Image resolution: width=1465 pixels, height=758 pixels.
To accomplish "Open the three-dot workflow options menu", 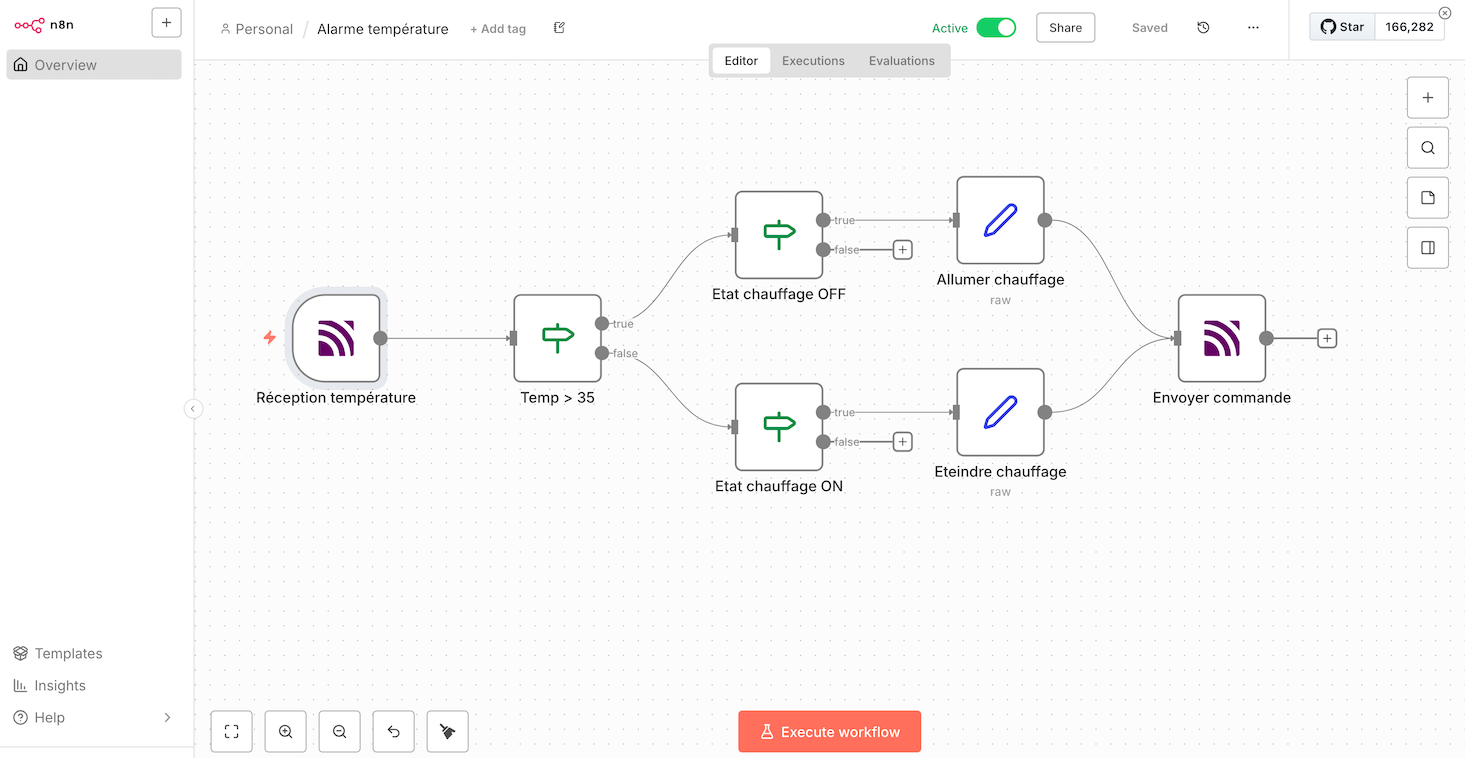I will pyautogui.click(x=1253, y=27).
